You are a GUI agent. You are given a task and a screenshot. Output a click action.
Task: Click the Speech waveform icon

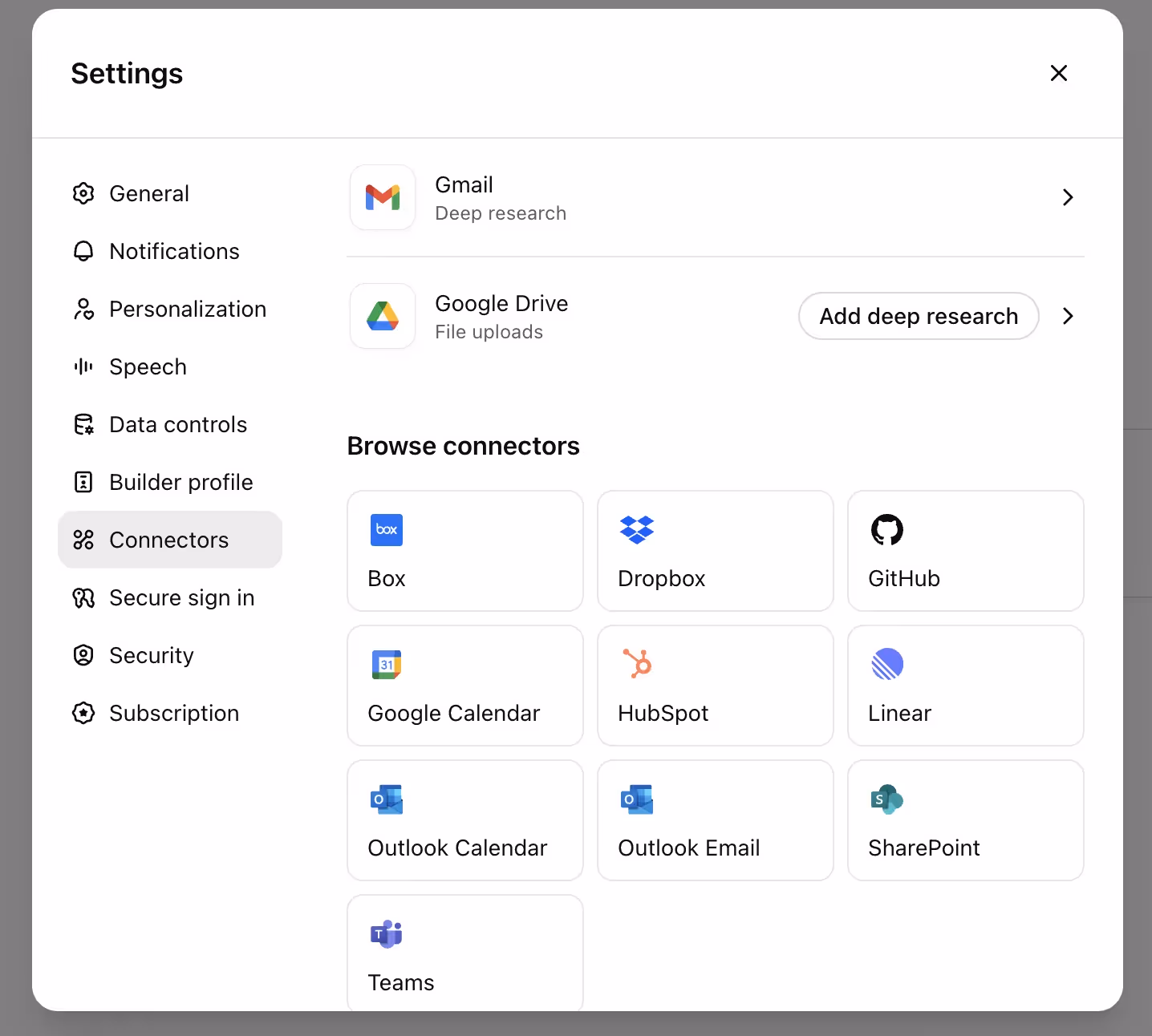click(83, 366)
